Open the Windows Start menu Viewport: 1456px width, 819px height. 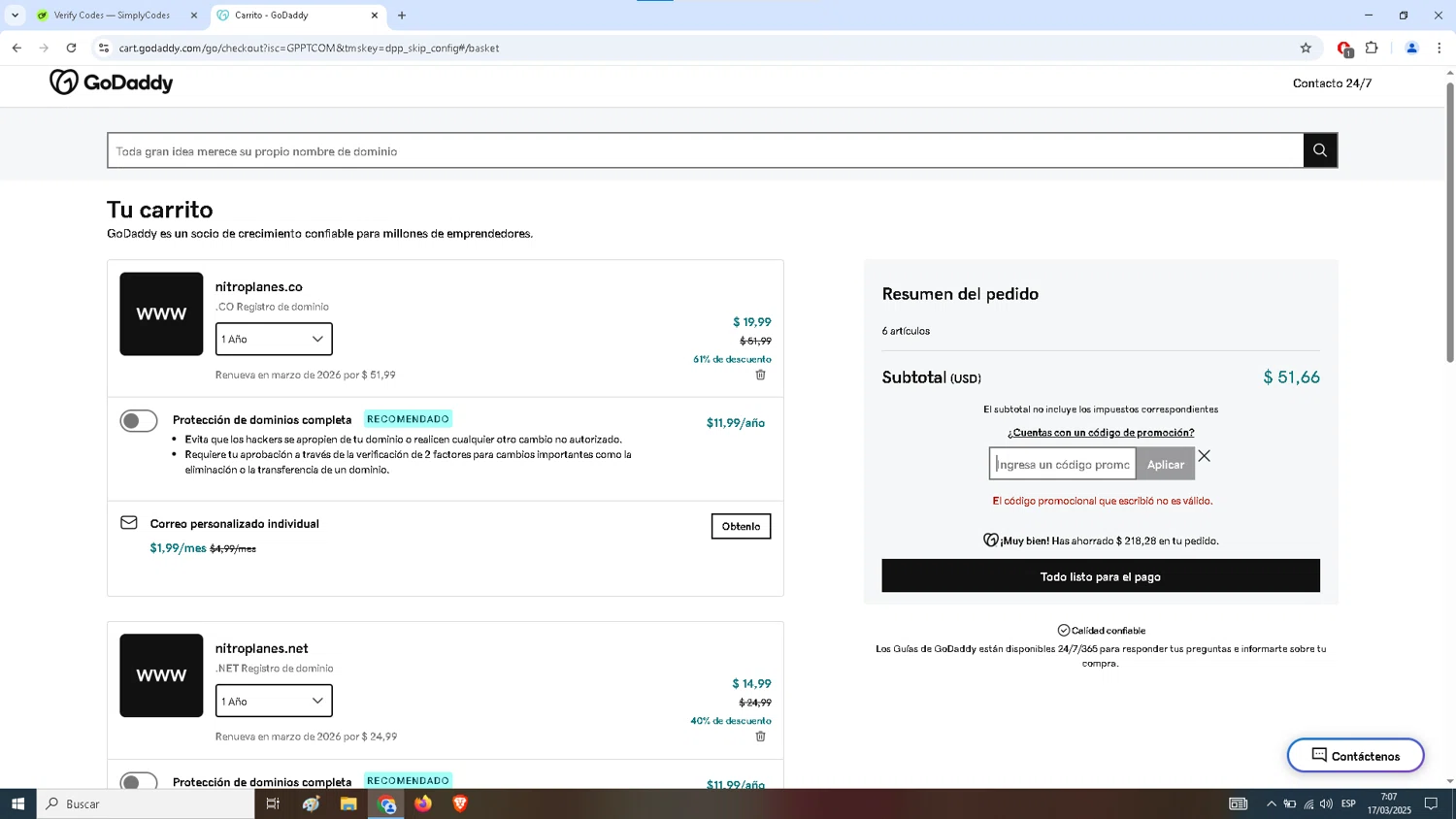click(x=17, y=803)
